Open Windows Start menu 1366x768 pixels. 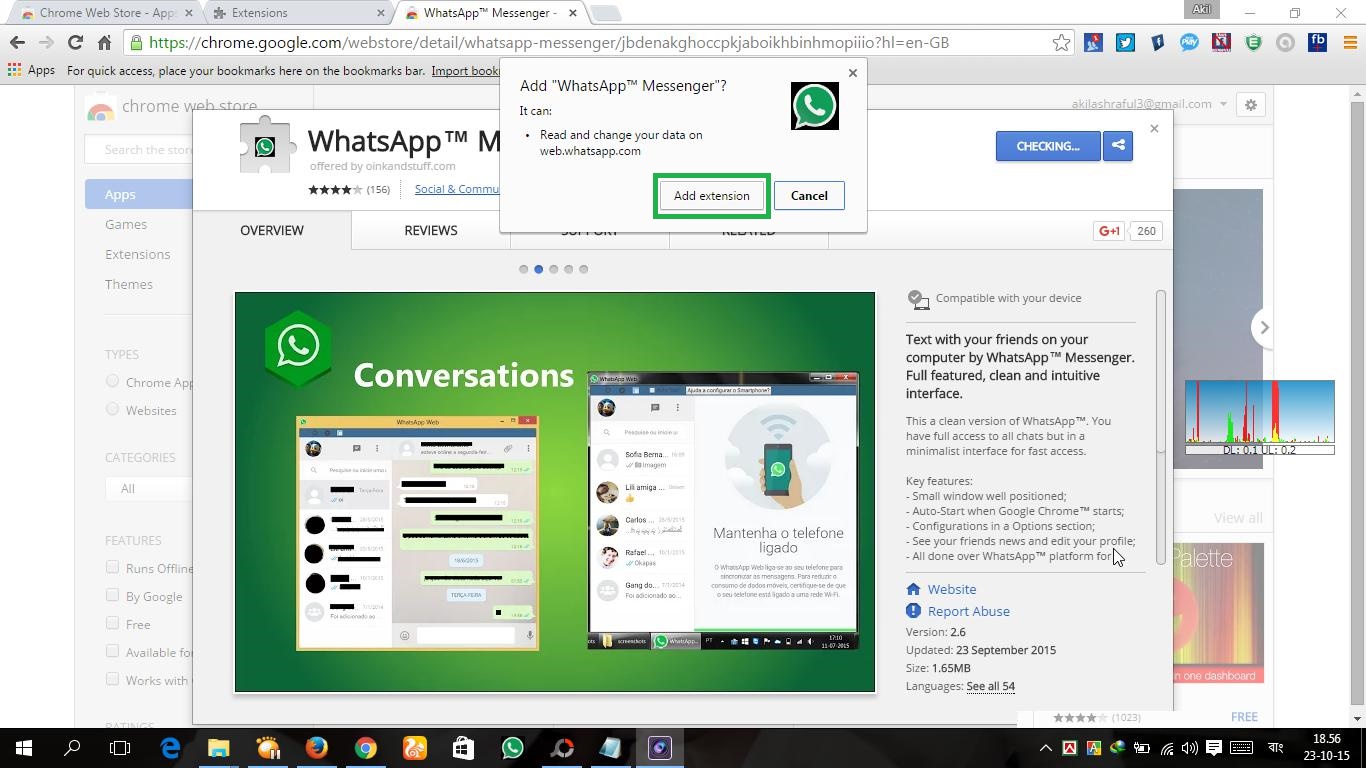(x=24, y=748)
